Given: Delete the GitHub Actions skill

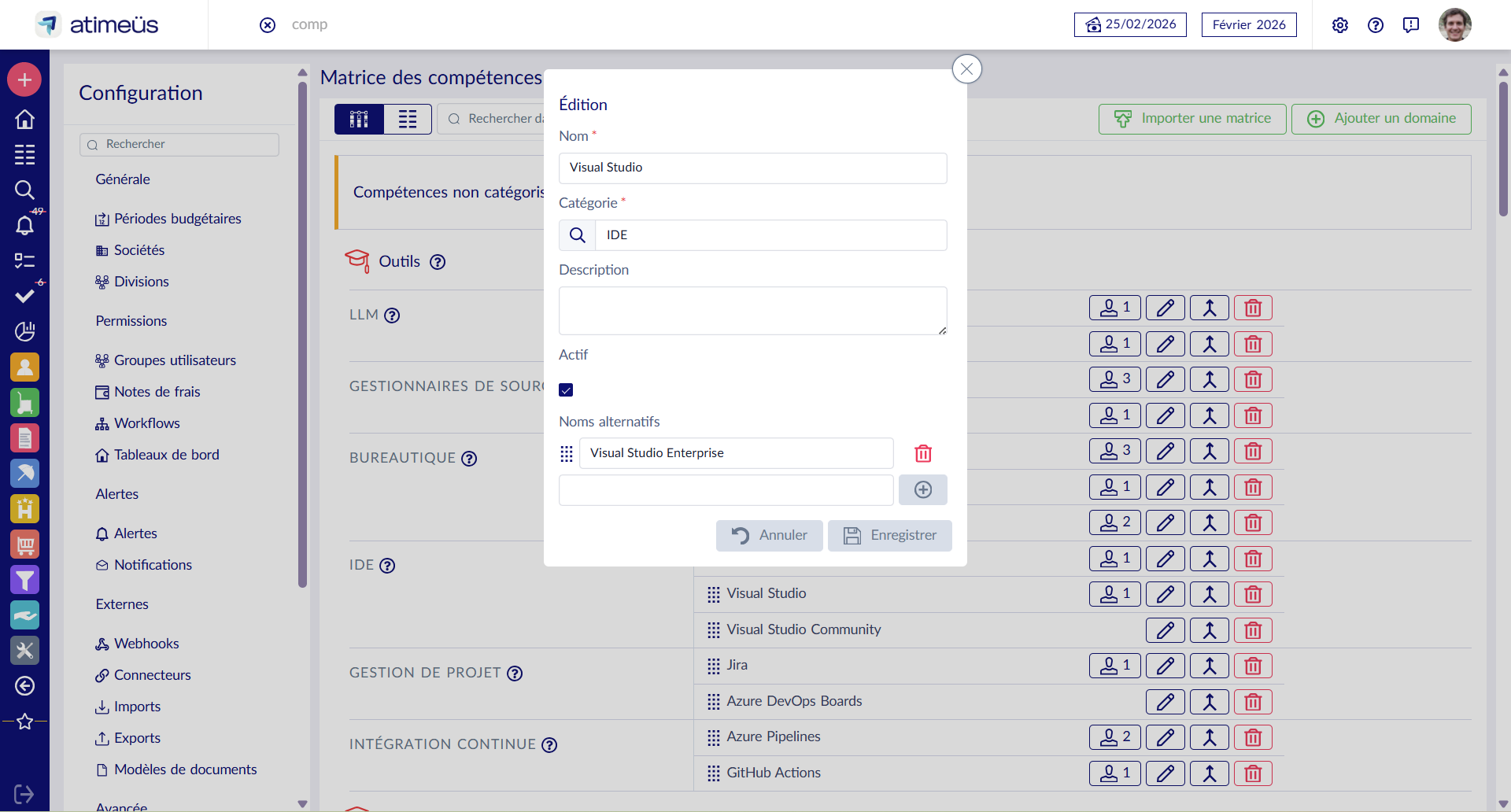Looking at the screenshot, I should pos(1253,773).
